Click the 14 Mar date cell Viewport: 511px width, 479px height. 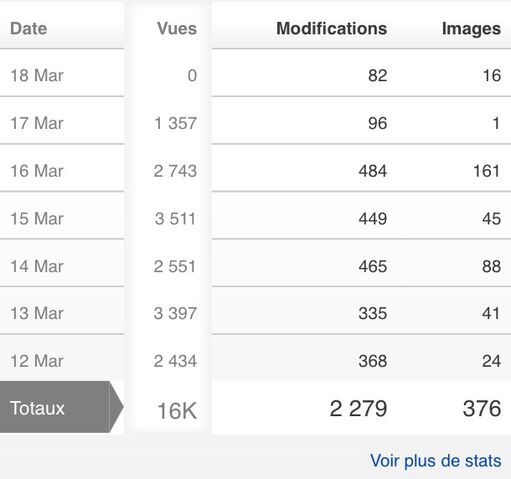(x=37, y=266)
